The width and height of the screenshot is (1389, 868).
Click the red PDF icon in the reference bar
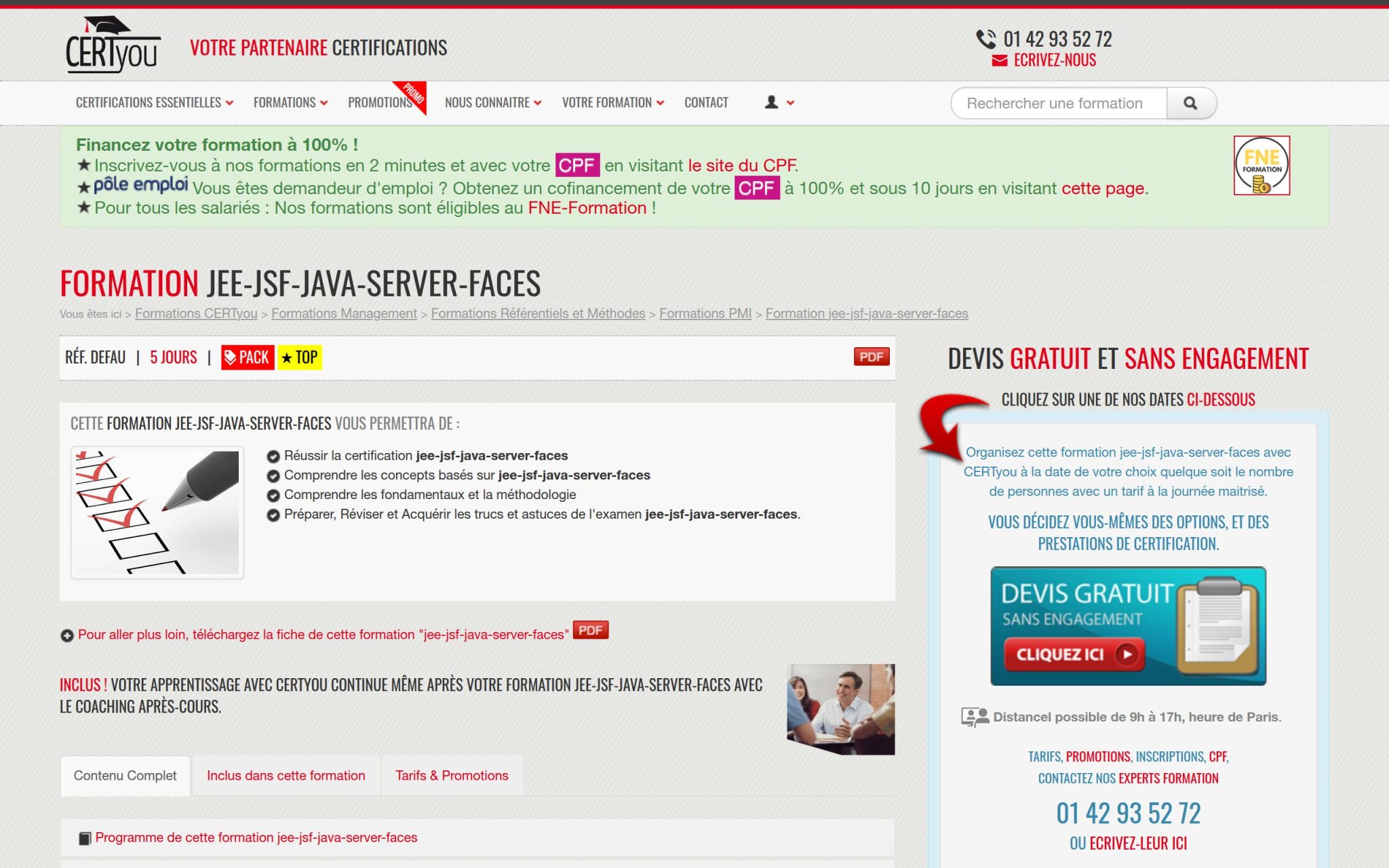click(872, 357)
